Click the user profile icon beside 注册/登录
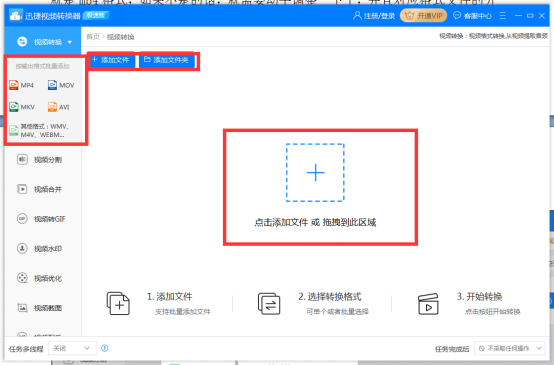 [x=357, y=16]
